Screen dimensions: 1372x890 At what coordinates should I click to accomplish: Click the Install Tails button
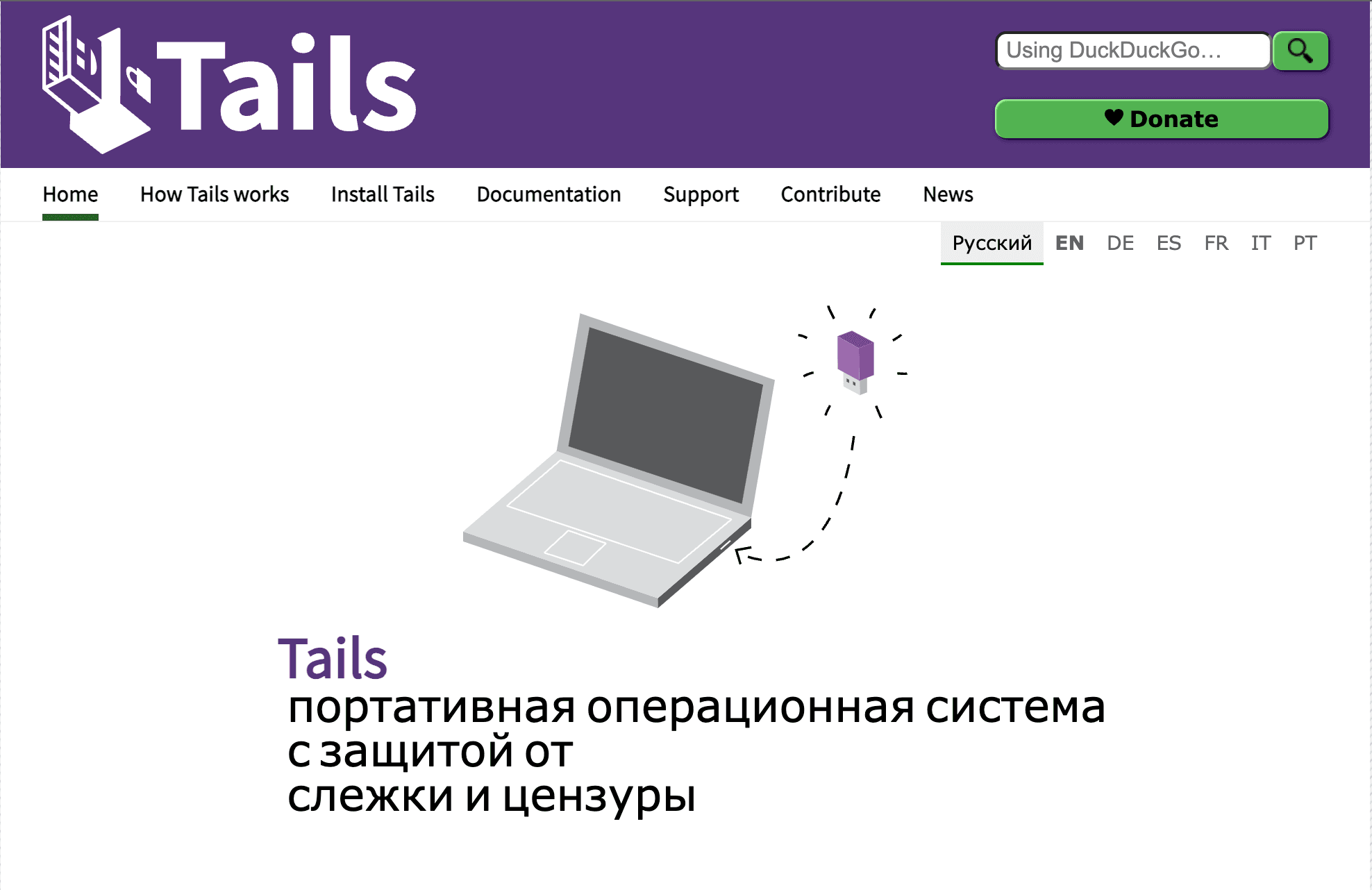tap(384, 195)
